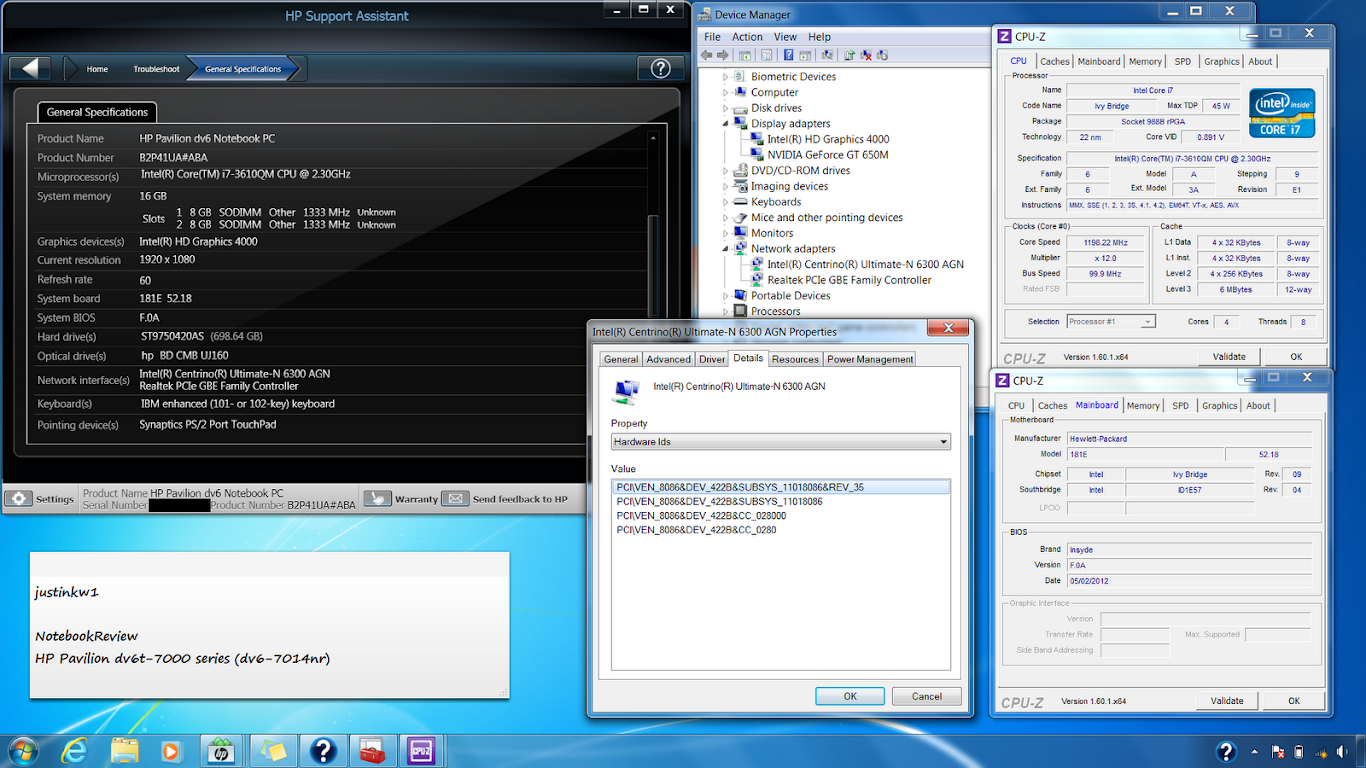Collapse the Network adapters node
Screen dimensions: 1366x768
click(727, 249)
